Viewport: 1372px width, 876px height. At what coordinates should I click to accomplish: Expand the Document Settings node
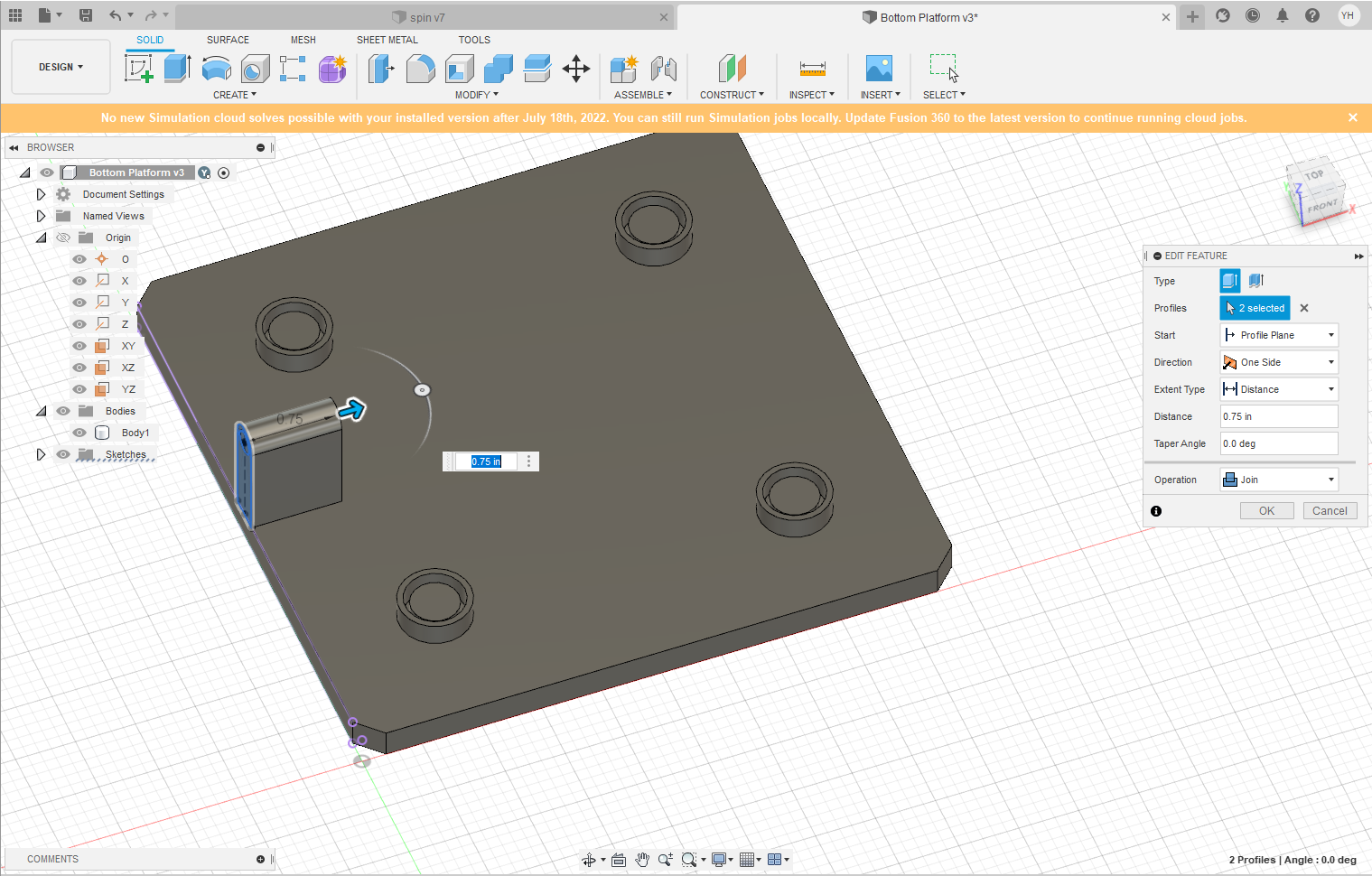[x=41, y=194]
